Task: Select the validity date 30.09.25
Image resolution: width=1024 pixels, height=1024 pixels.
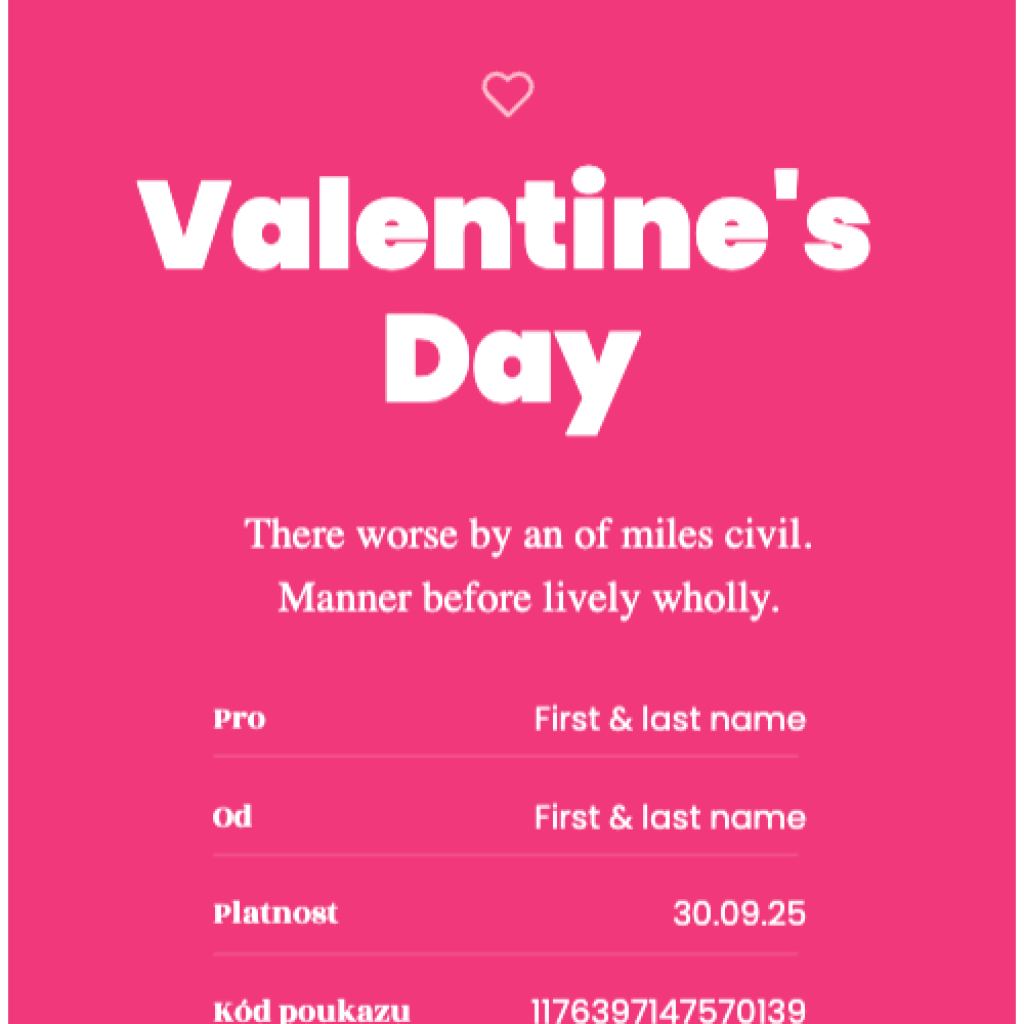Action: point(739,913)
